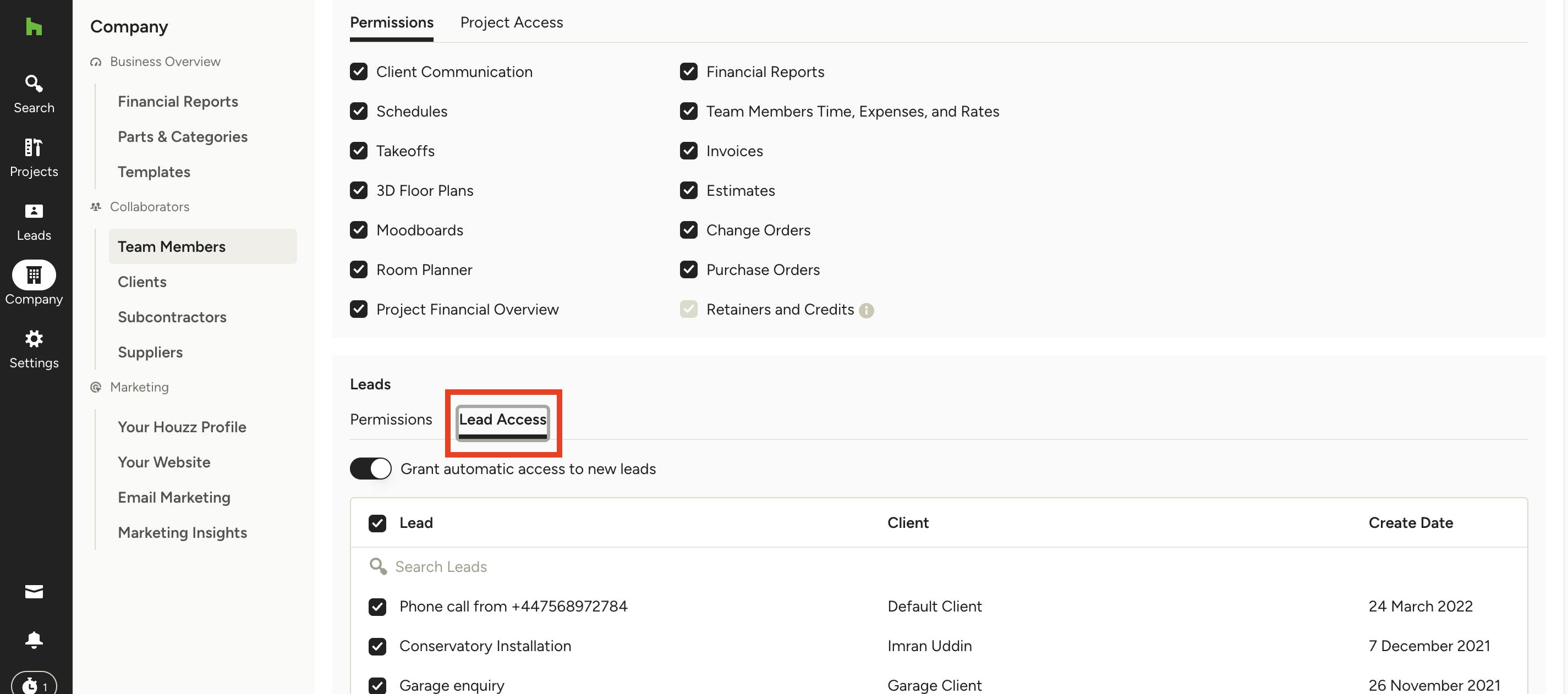Uncheck Project Financial Overview permission

[359, 309]
